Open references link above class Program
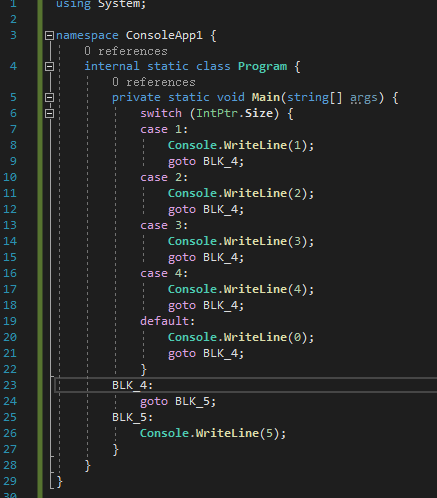 tap(126, 51)
